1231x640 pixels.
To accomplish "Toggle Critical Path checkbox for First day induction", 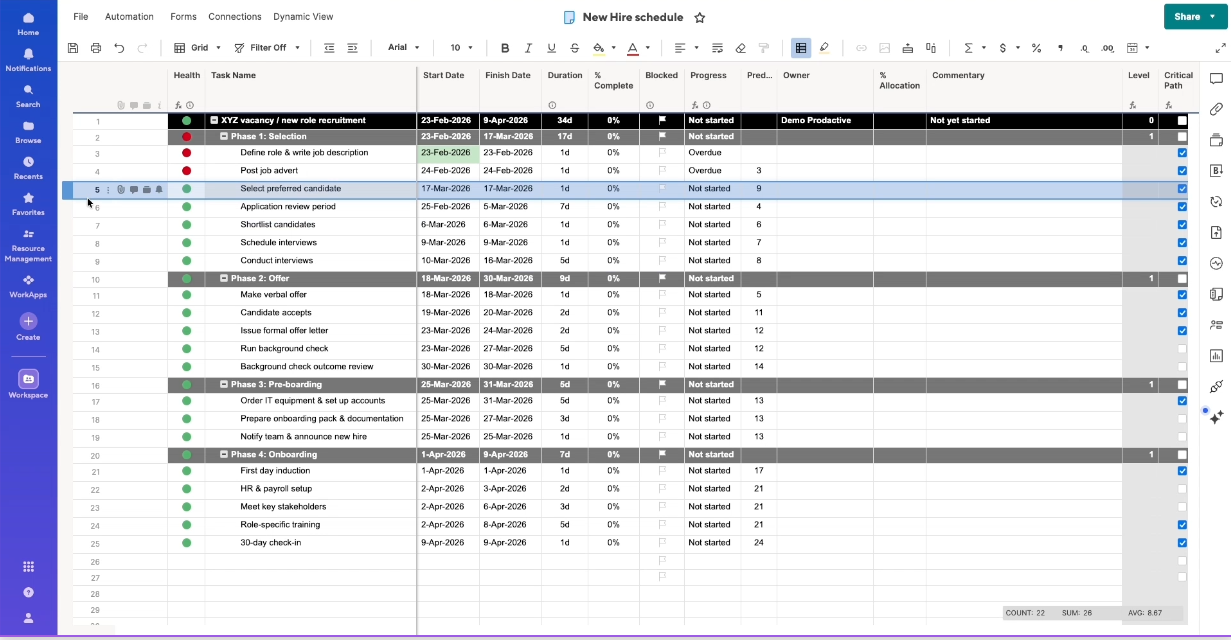I will pos(1182,471).
